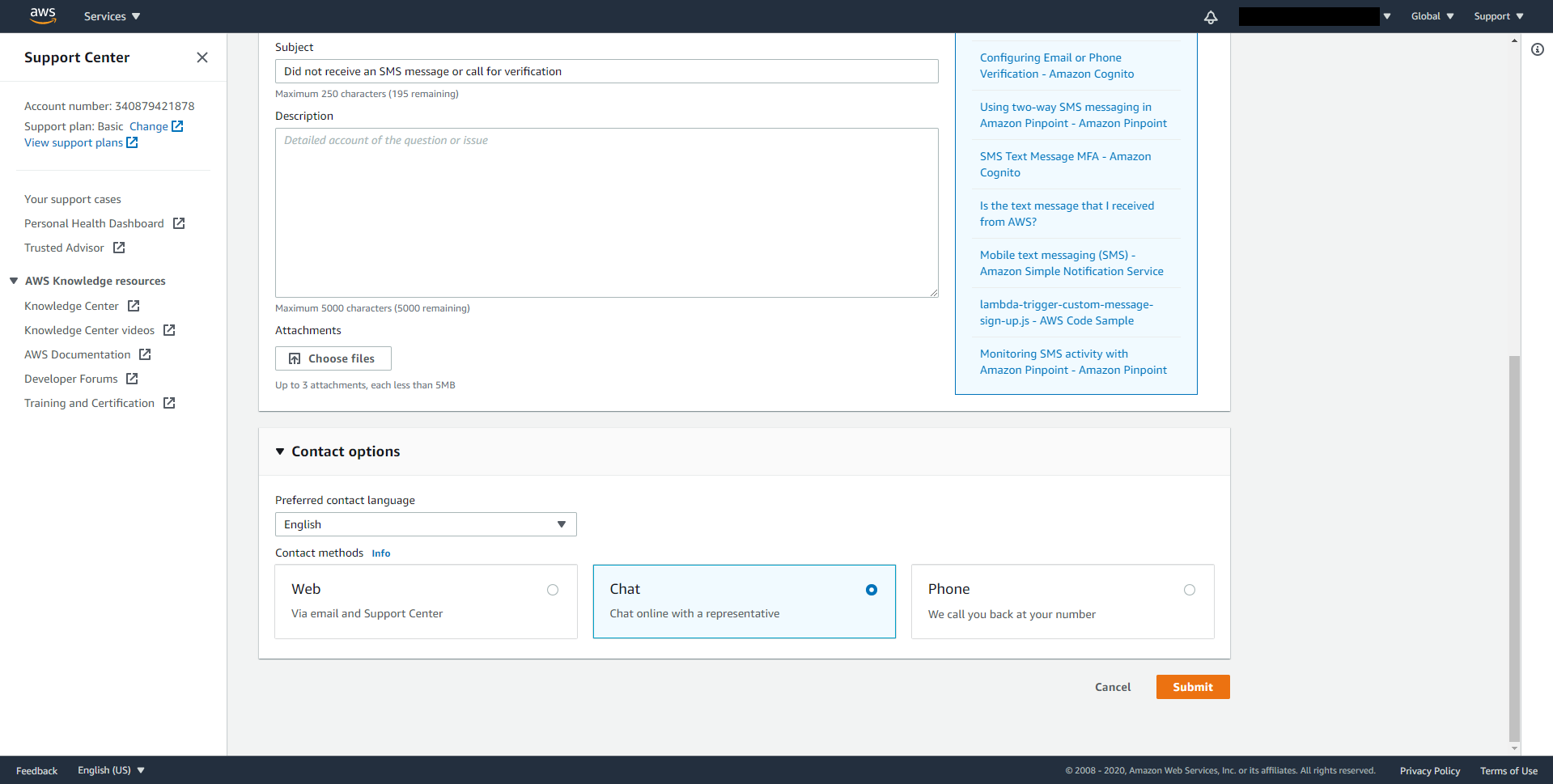
Task: Open the notifications bell icon
Action: pos(1211,17)
